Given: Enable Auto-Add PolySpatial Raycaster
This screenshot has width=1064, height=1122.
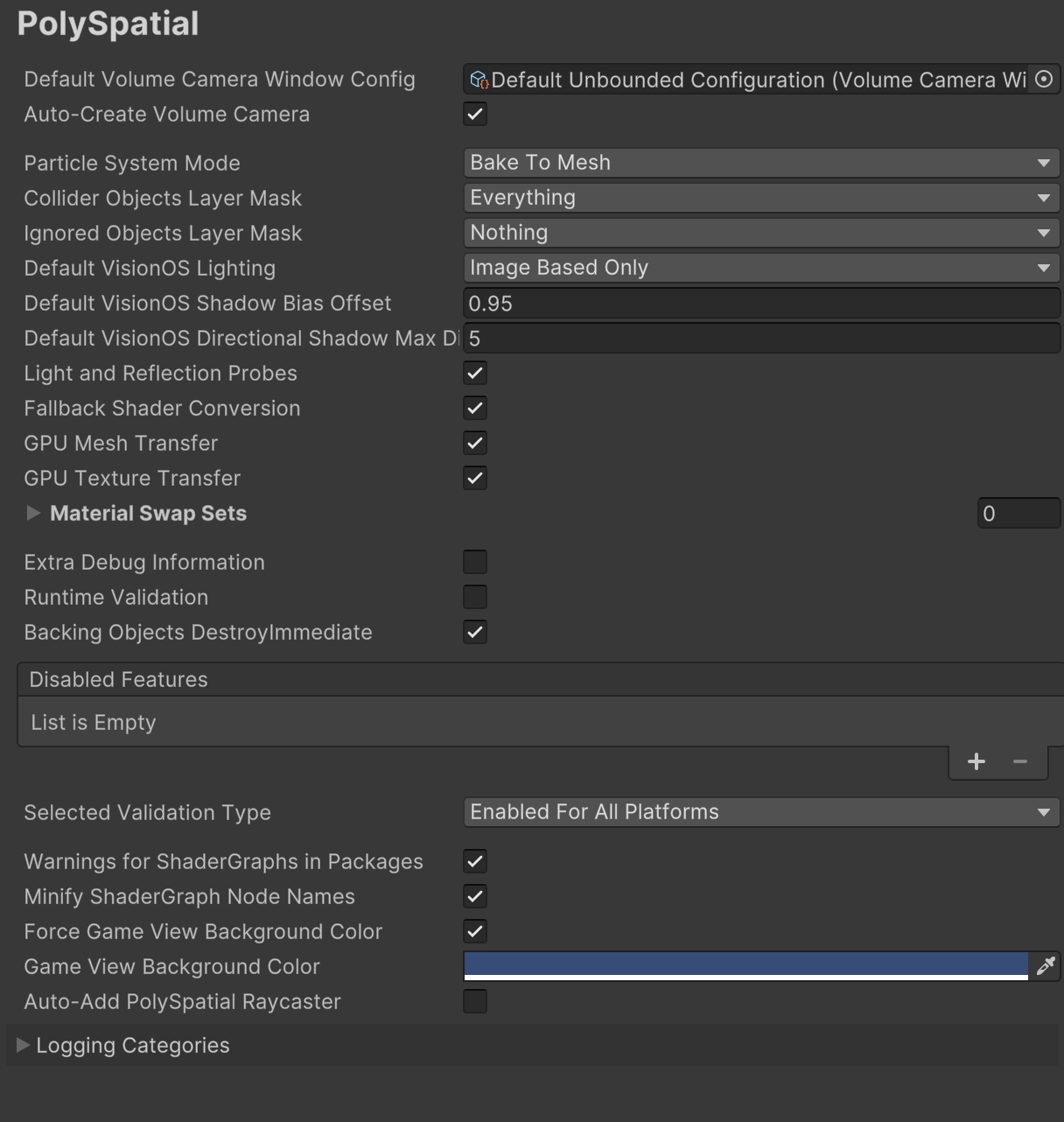Looking at the screenshot, I should coord(475,1001).
